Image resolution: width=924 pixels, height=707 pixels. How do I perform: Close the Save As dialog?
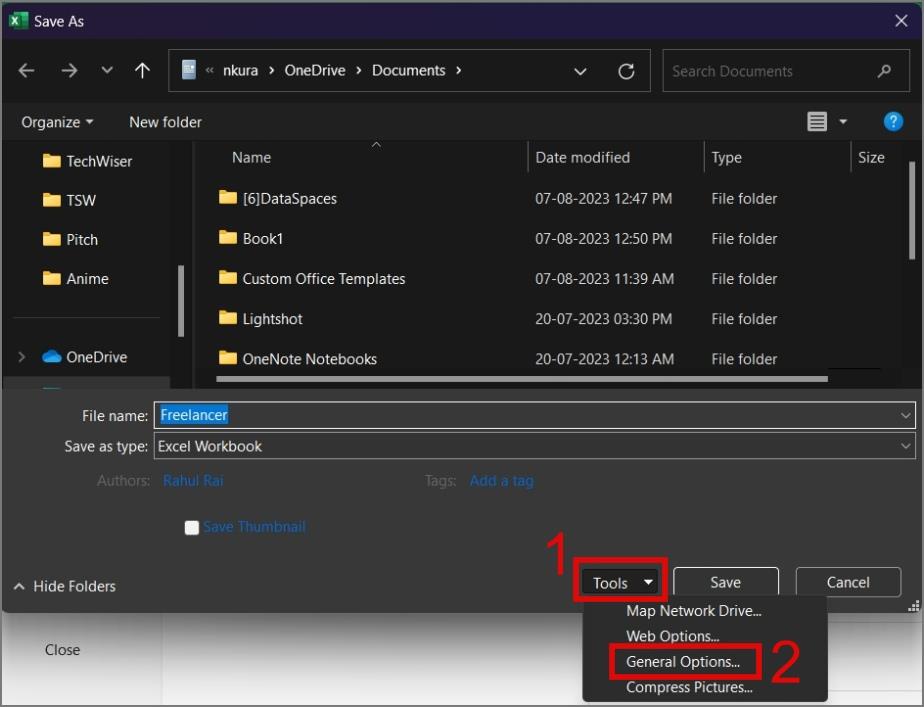[x=901, y=21]
